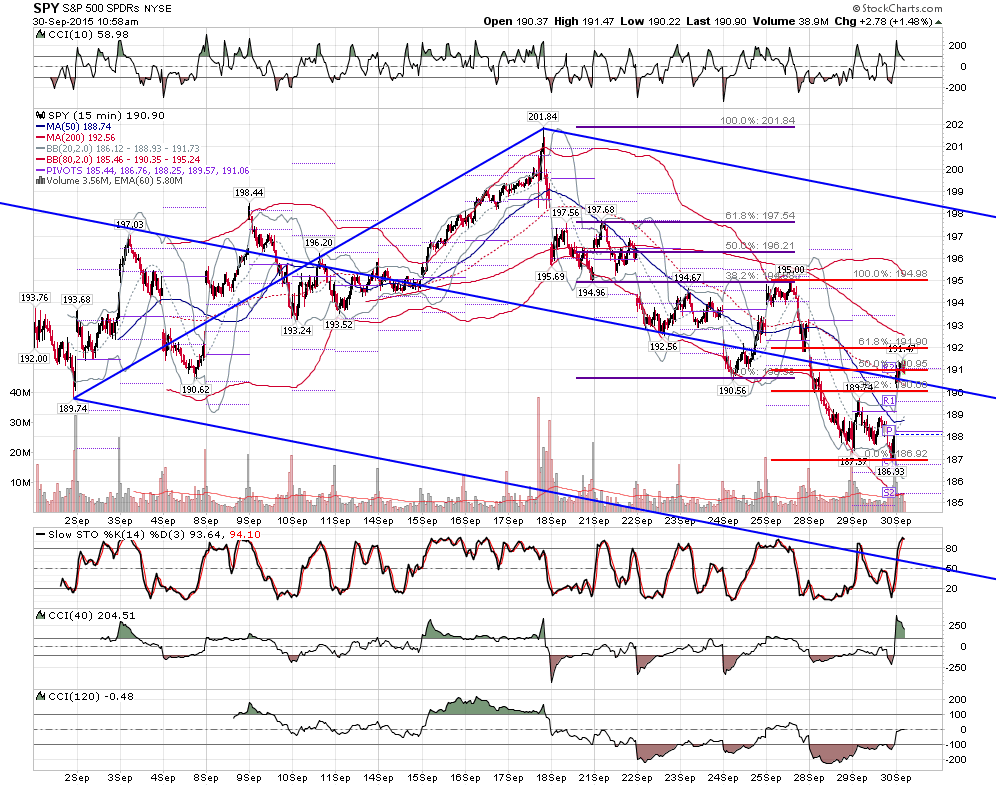Click the Chg +2.78 (+1.48%) value

pos(883,22)
